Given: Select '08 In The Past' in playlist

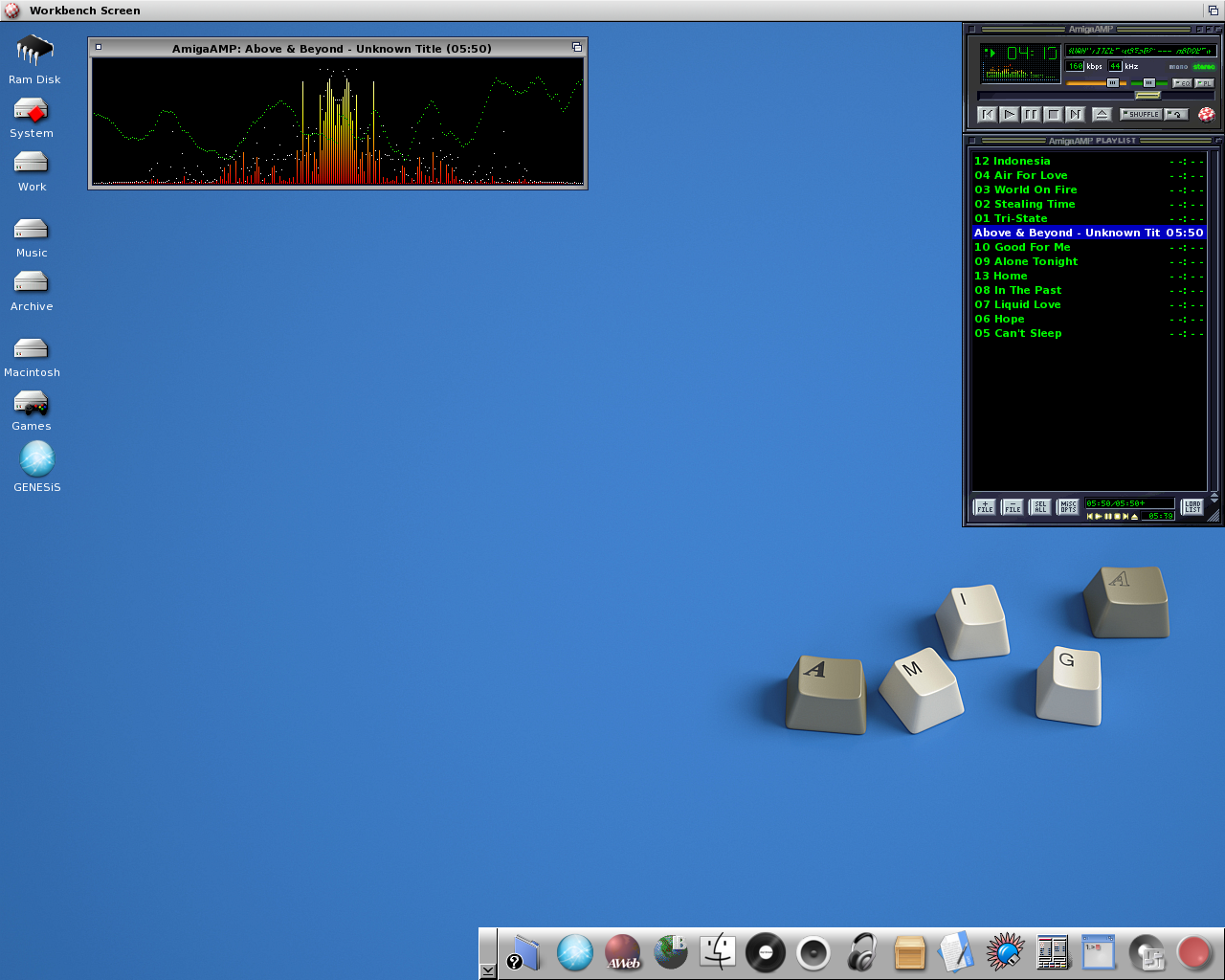Looking at the screenshot, I should (x=1088, y=290).
